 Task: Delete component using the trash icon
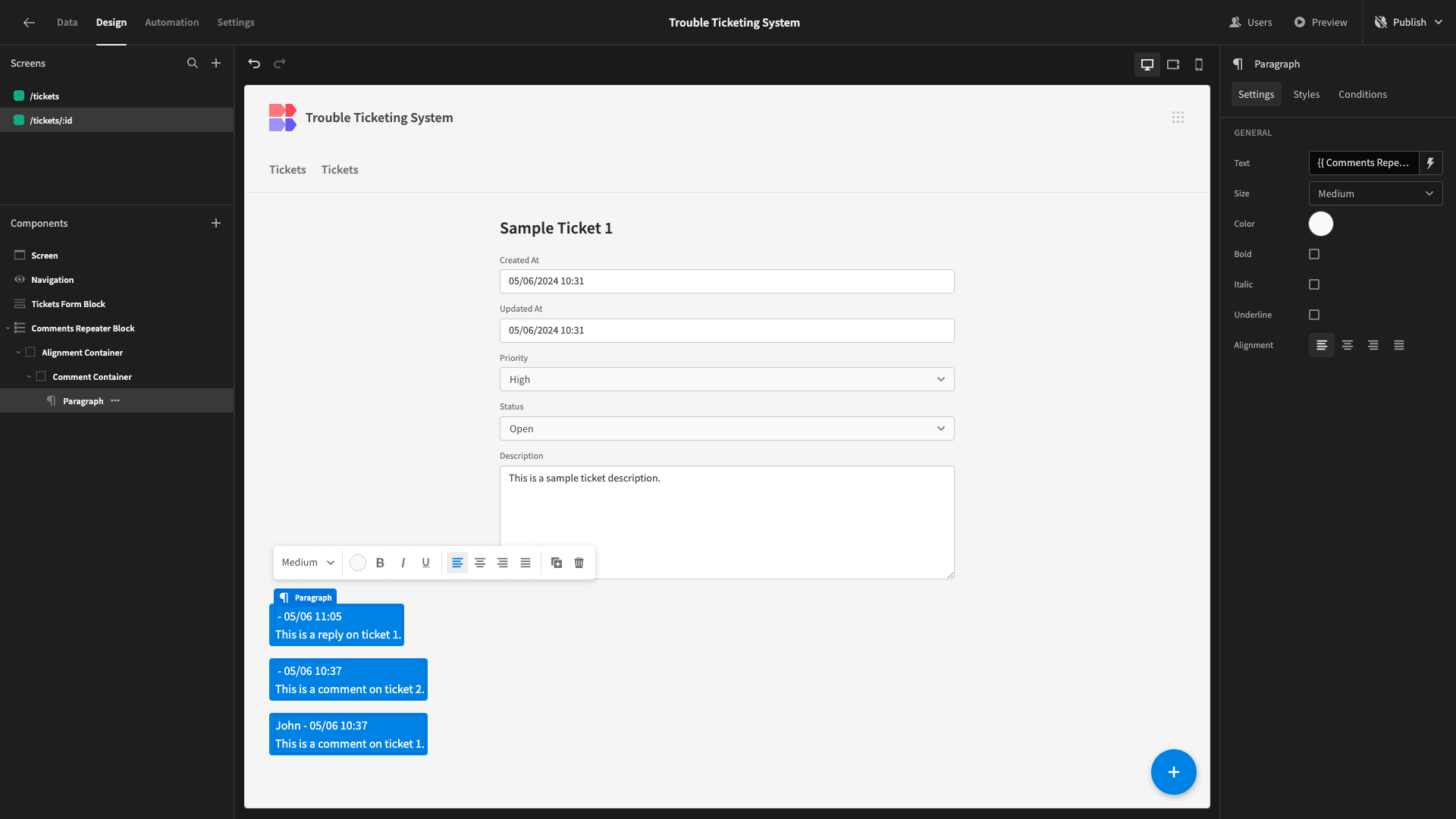point(579,563)
